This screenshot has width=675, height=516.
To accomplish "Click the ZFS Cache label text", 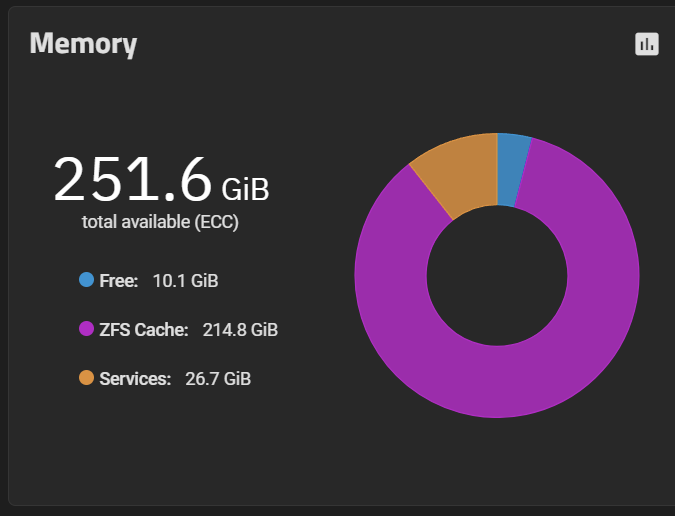I will [144, 330].
